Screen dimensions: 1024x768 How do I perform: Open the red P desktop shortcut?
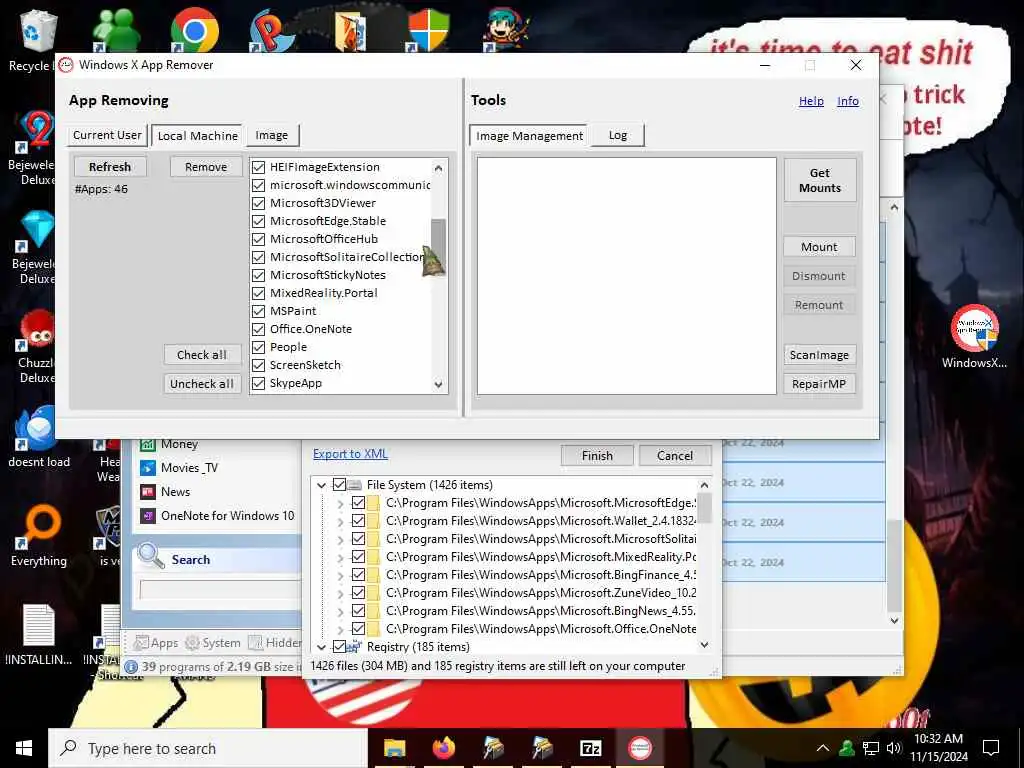(271, 29)
